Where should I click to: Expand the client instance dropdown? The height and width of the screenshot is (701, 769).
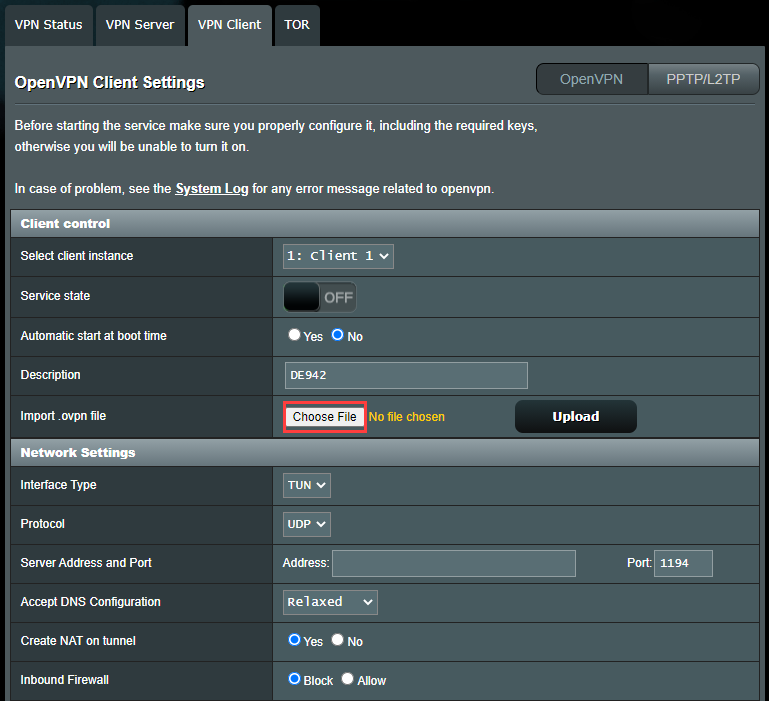coord(338,256)
